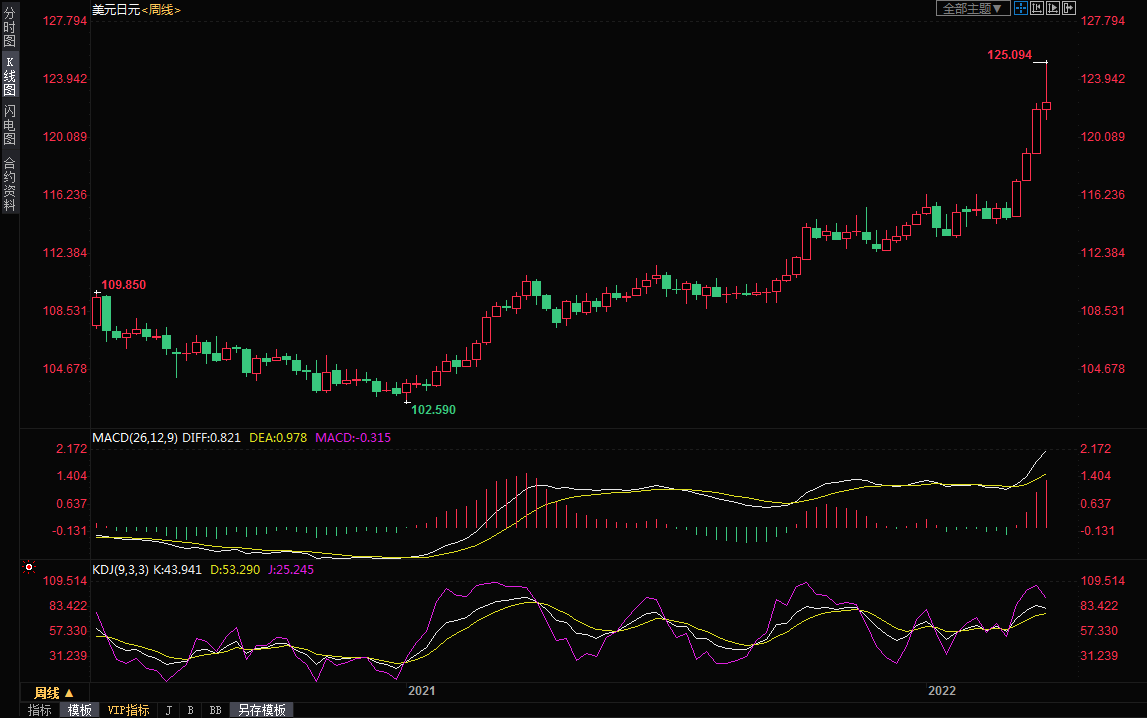This screenshot has width=1147, height=718.
Task: Toggle the blue crosshair cursor icon
Action: [x=1021, y=8]
